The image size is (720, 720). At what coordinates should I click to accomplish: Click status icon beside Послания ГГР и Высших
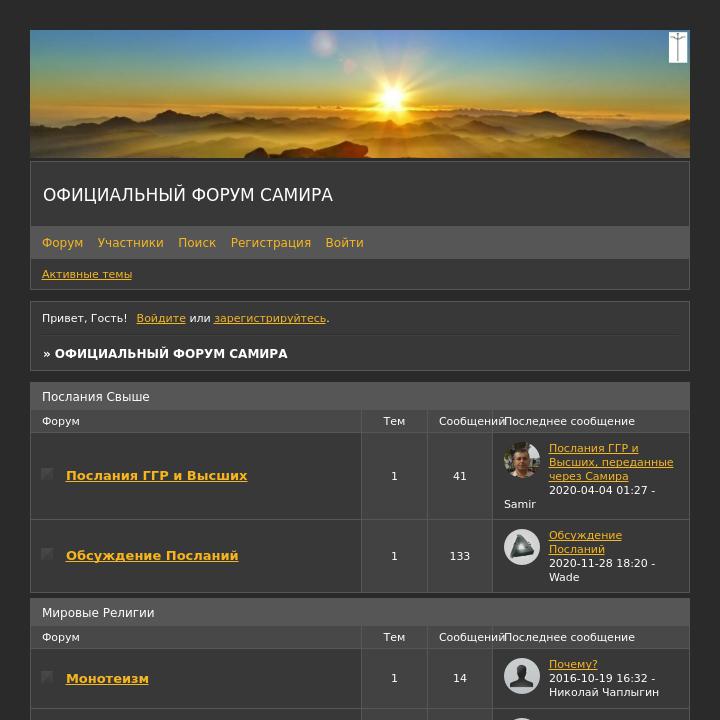point(47,473)
